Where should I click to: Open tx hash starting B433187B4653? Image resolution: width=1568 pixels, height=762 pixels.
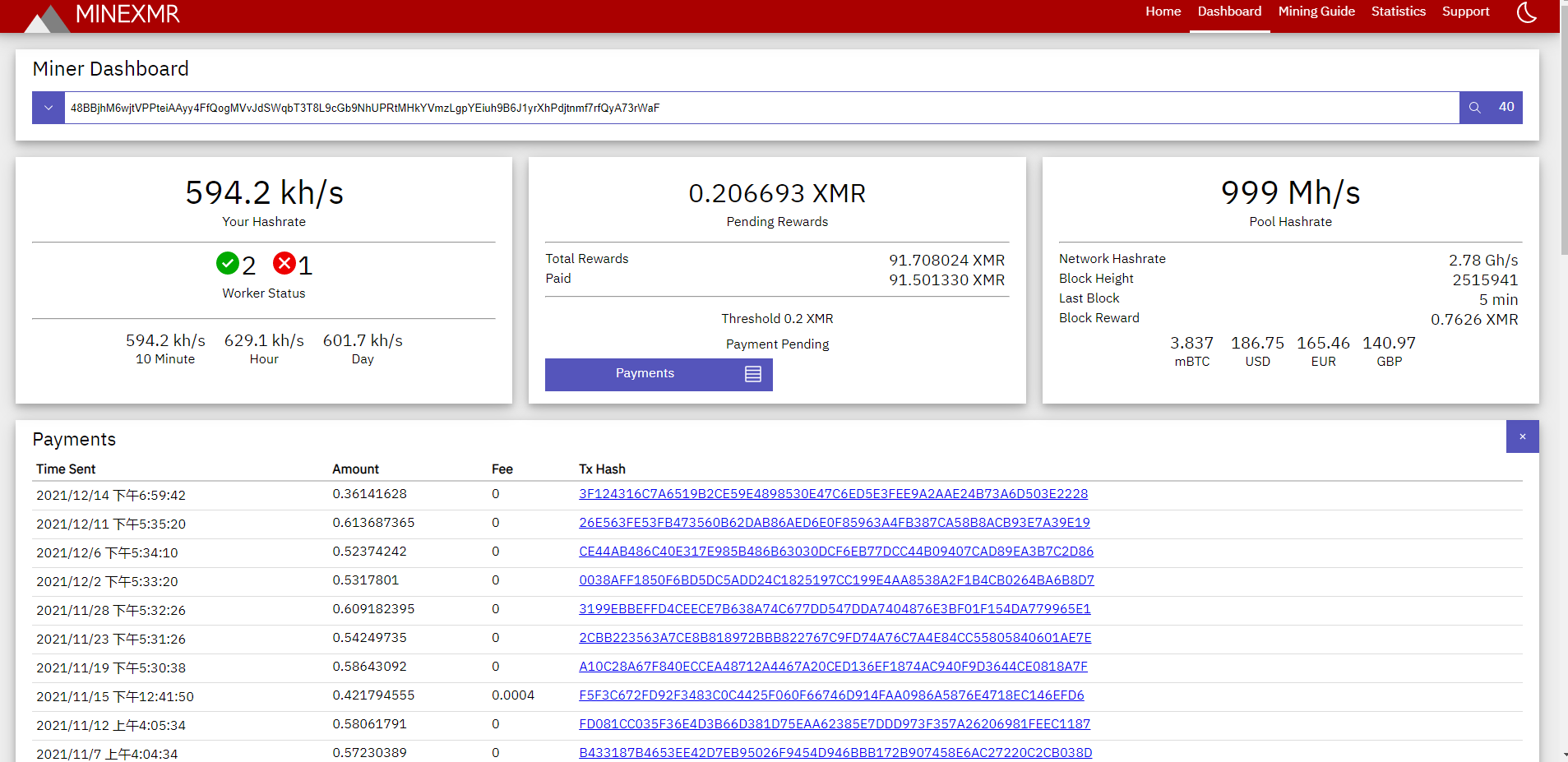coord(835,753)
